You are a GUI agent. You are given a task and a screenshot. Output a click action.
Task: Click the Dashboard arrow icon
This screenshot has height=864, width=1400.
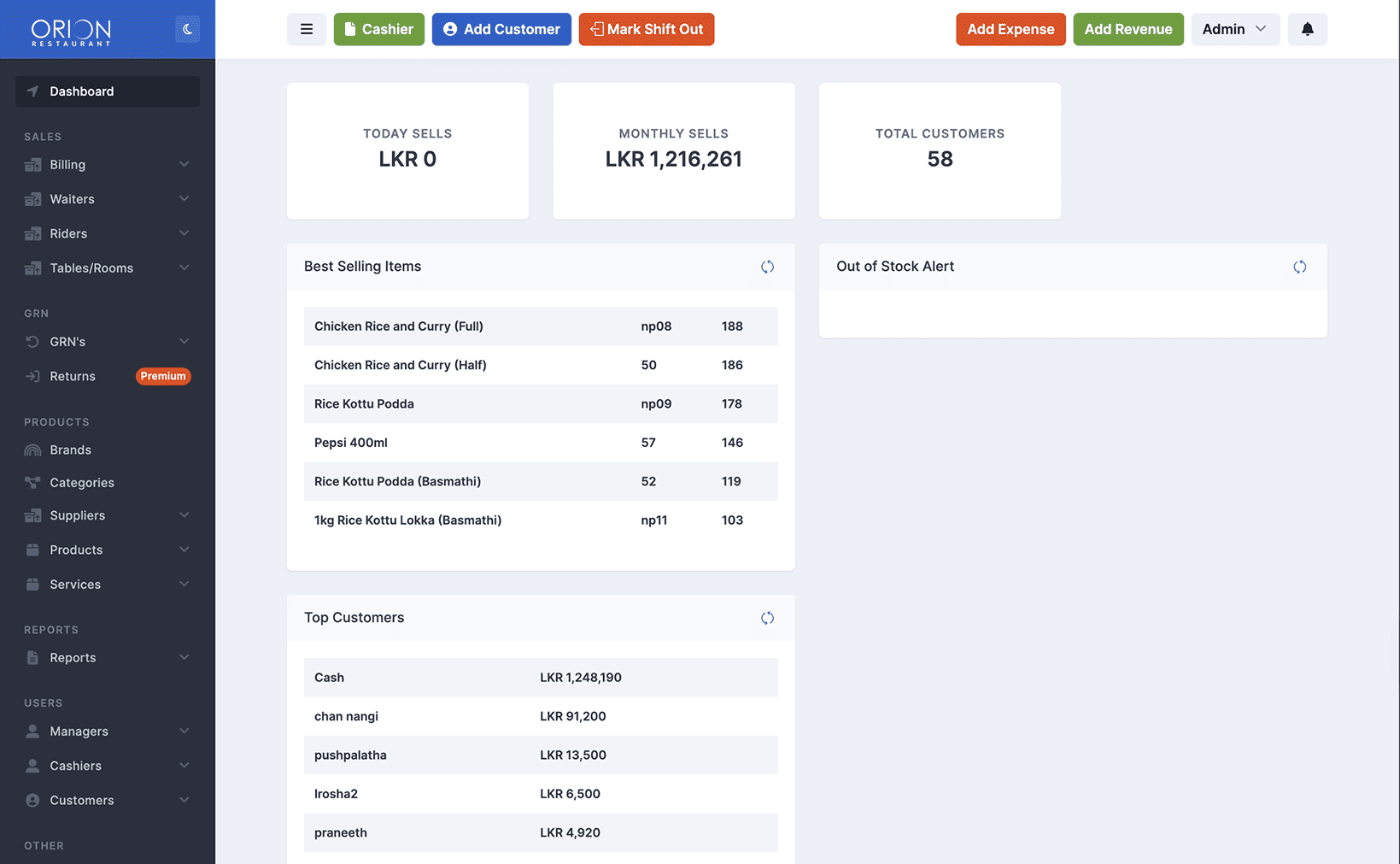(x=32, y=91)
